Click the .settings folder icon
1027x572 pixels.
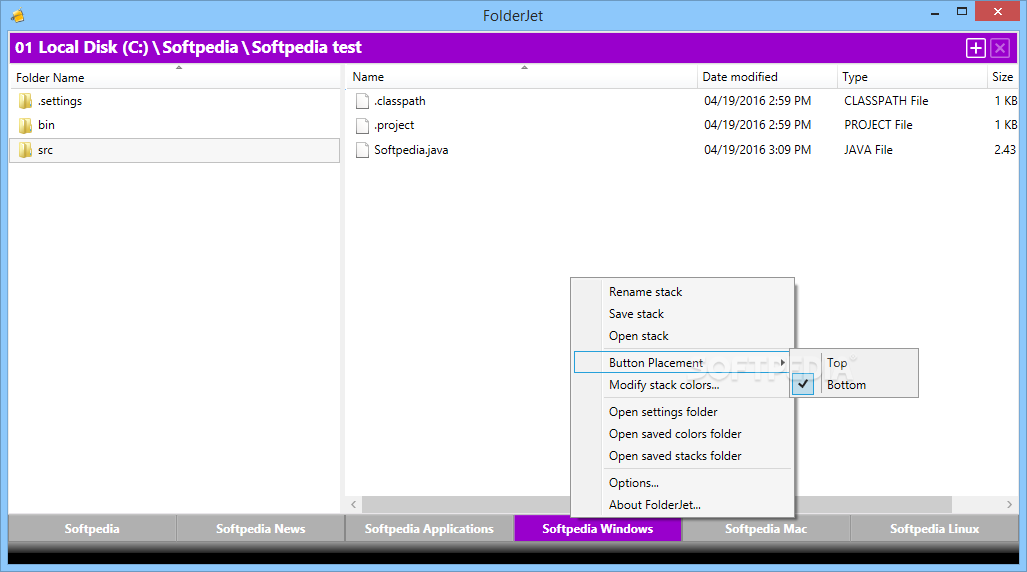coord(26,101)
